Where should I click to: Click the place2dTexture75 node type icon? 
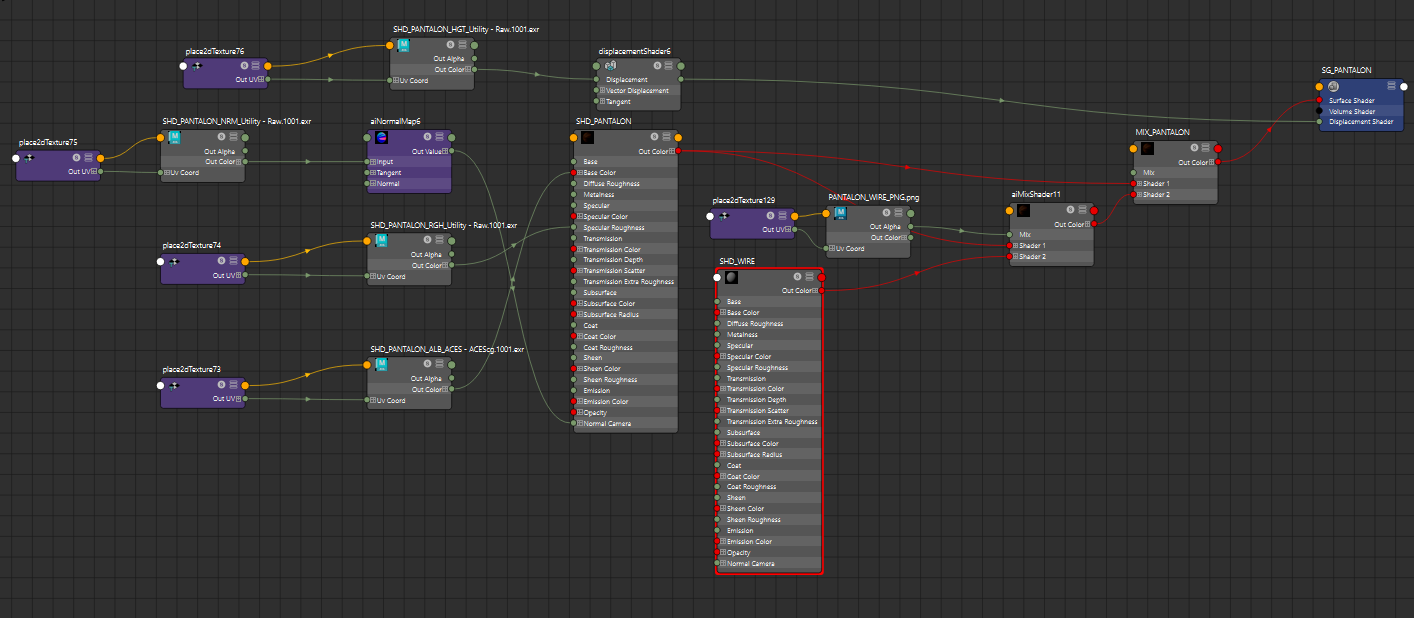(x=29, y=158)
